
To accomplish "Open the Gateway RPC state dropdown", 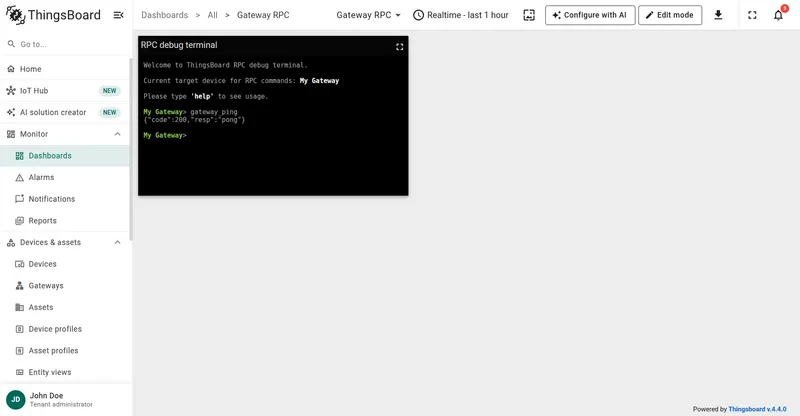I will coord(368,15).
